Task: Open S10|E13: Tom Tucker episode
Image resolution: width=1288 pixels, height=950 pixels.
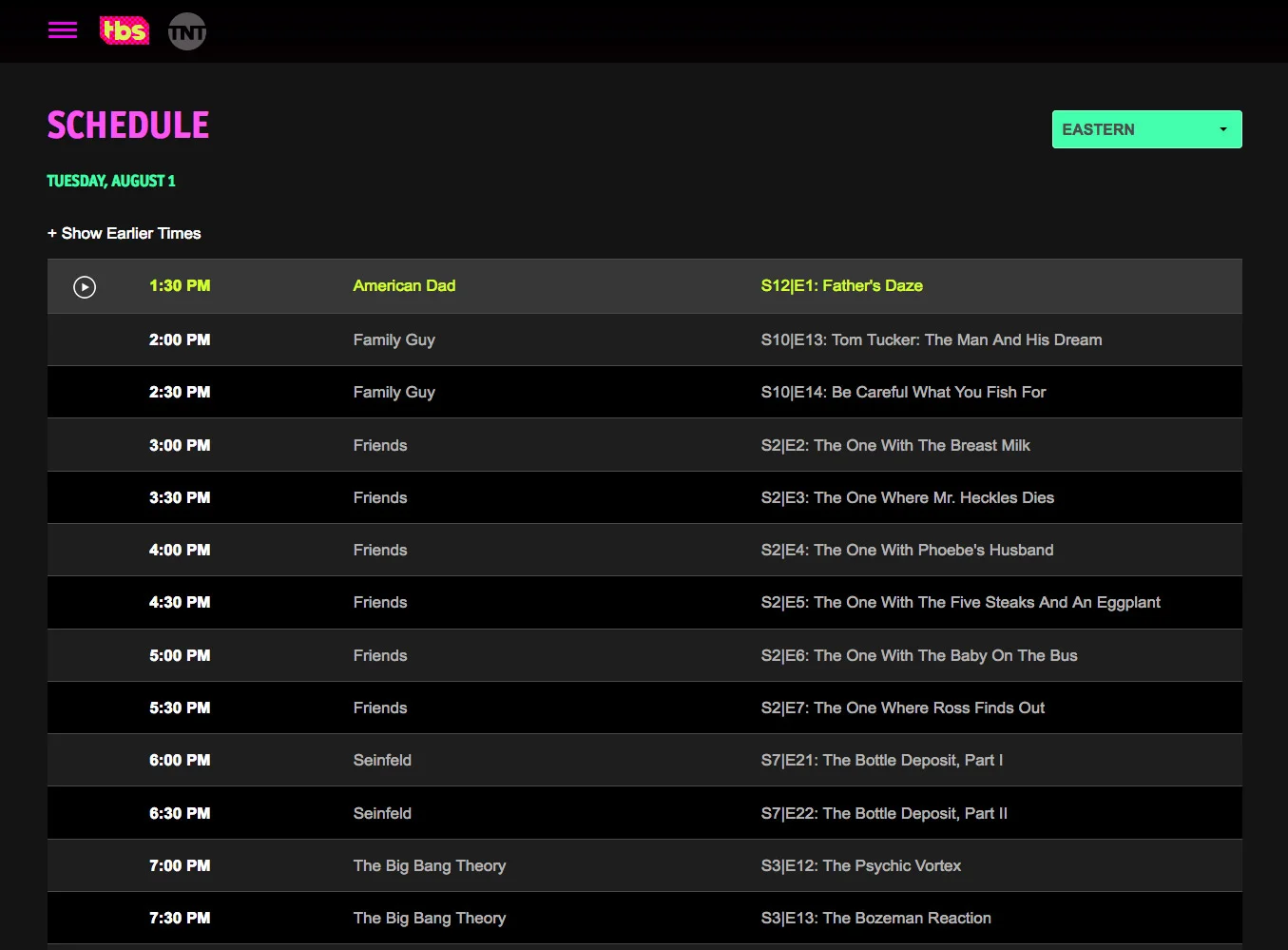Action: click(932, 339)
